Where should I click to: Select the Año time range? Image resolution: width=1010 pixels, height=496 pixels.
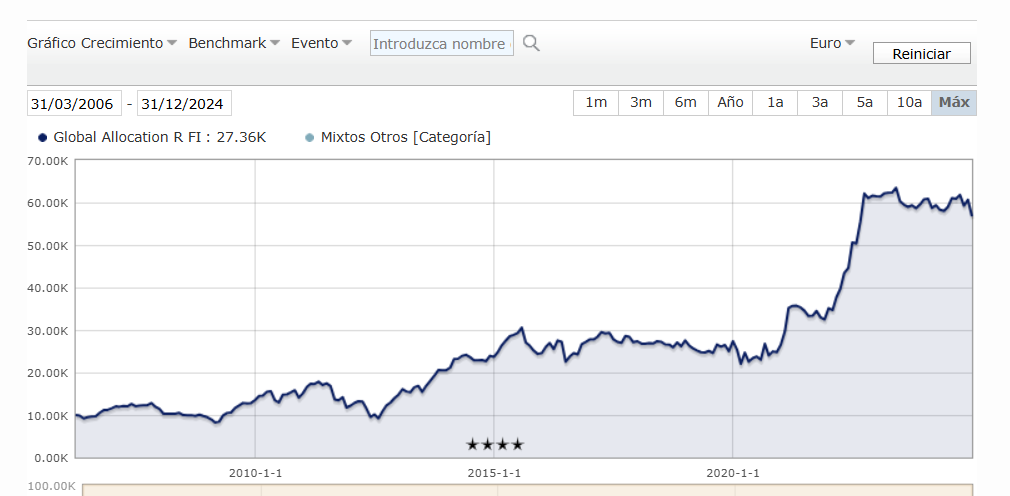pos(730,102)
